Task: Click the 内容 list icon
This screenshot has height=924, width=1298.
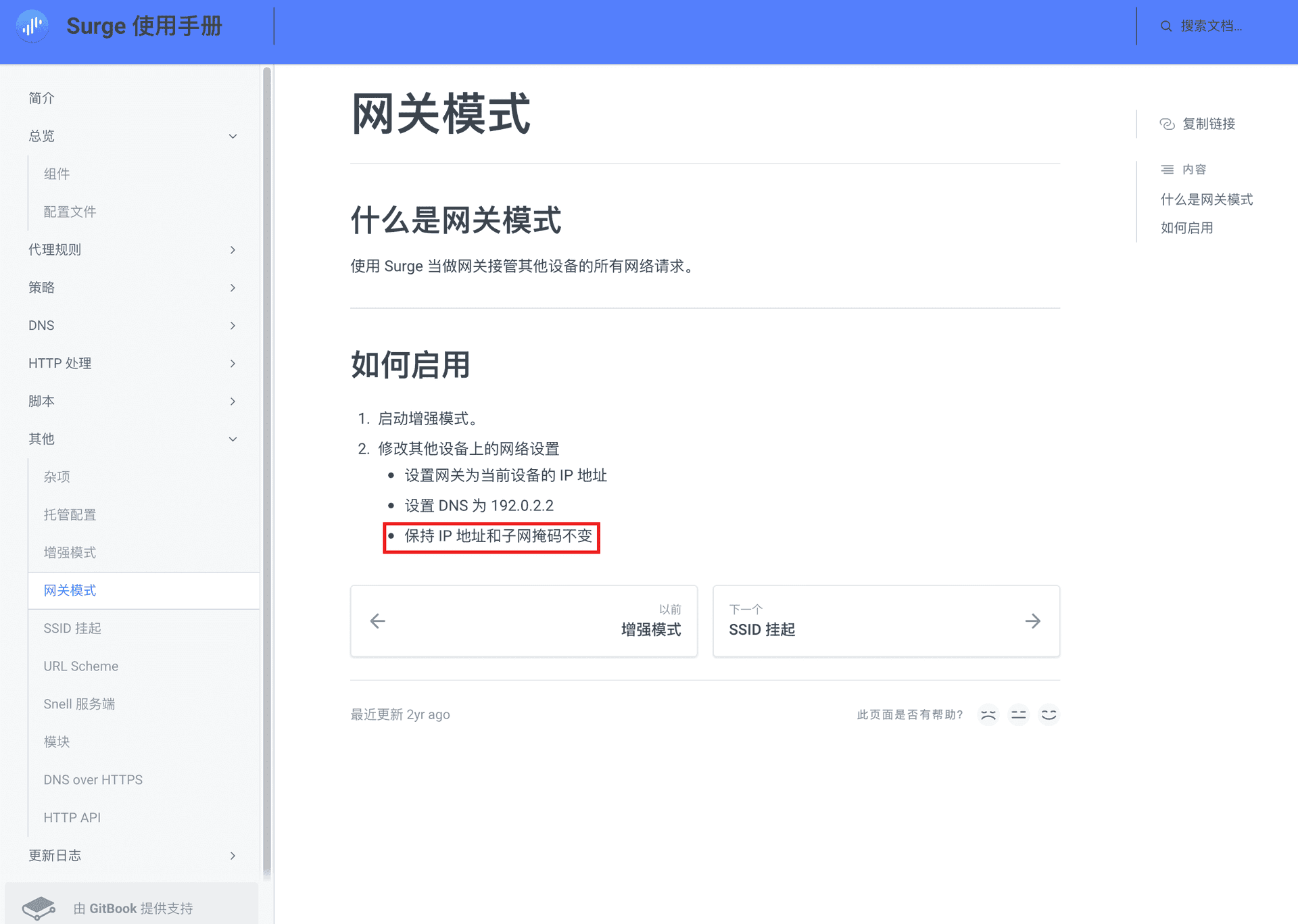Action: [1168, 169]
